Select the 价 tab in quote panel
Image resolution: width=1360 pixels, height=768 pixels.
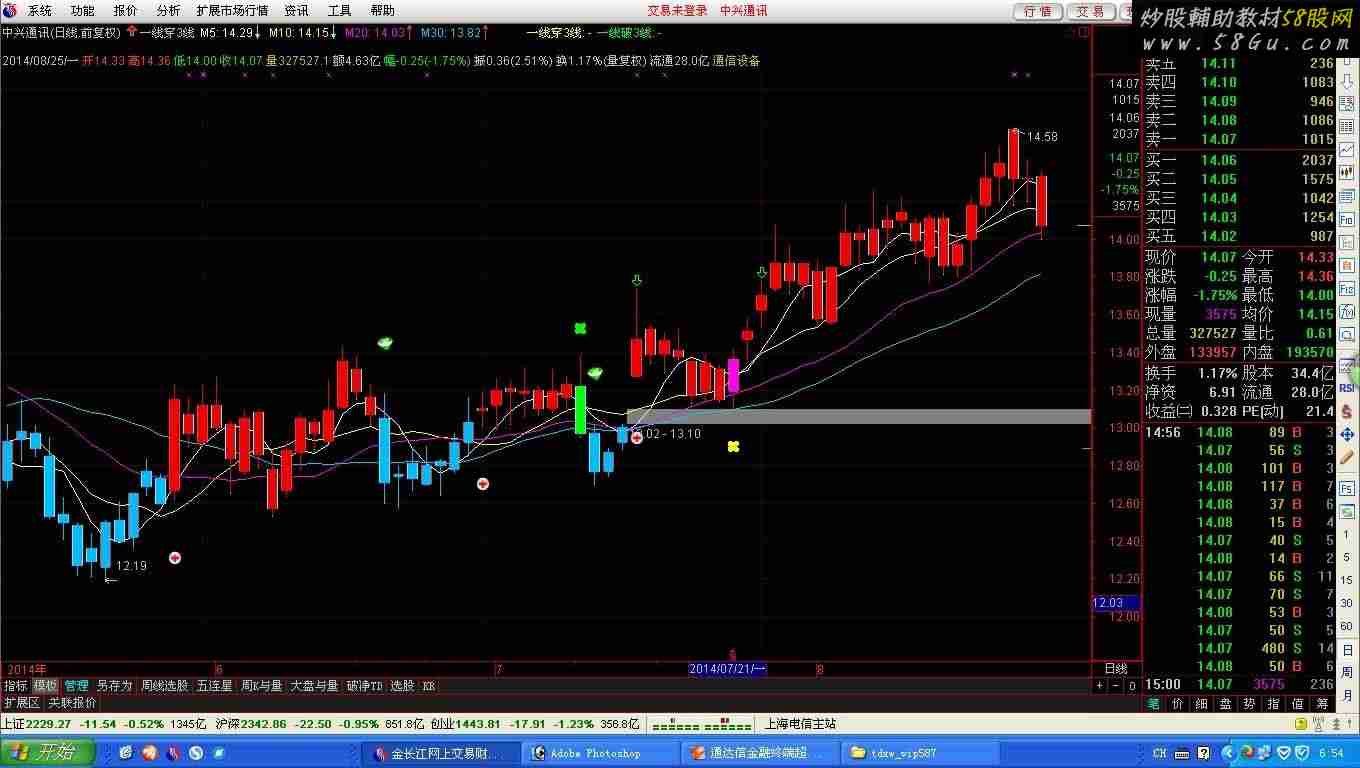1177,703
